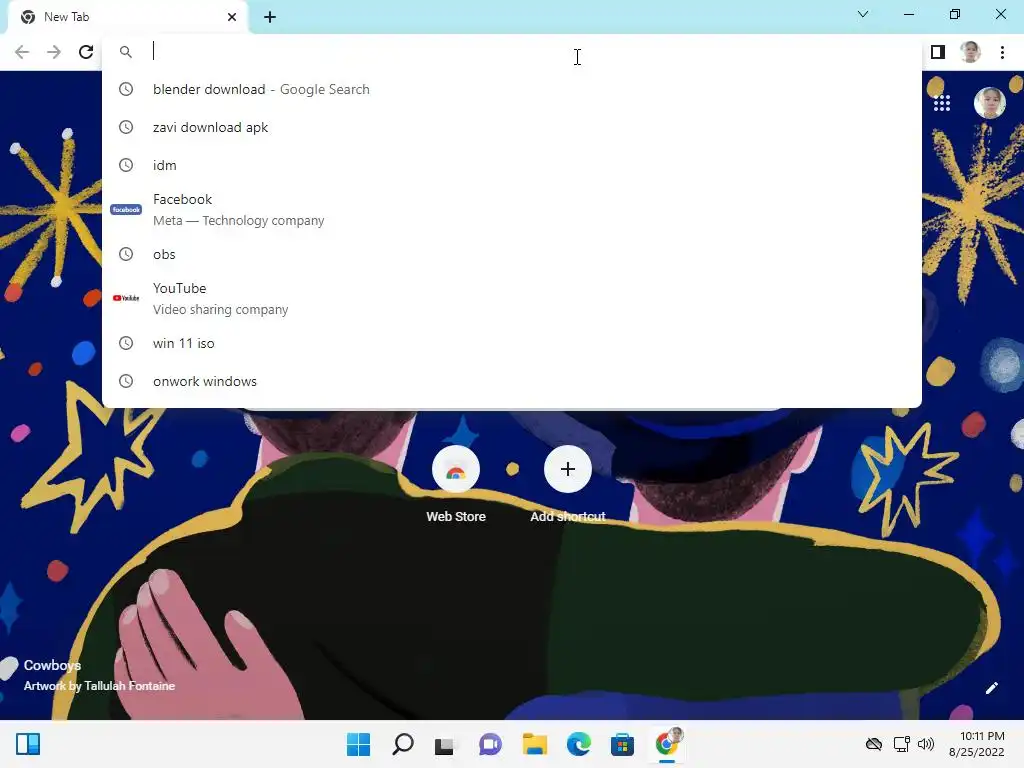The height and width of the screenshot is (768, 1024).
Task: Click the OneDrive cloud tray icon
Action: pyautogui.click(x=873, y=744)
